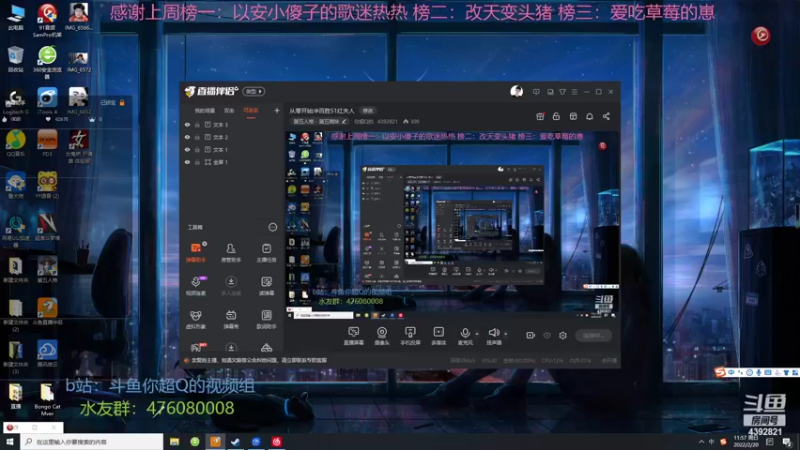The width and height of the screenshot is (800, 450).
Task: Select the highlighted orange scene tab
Action: (x=251, y=111)
